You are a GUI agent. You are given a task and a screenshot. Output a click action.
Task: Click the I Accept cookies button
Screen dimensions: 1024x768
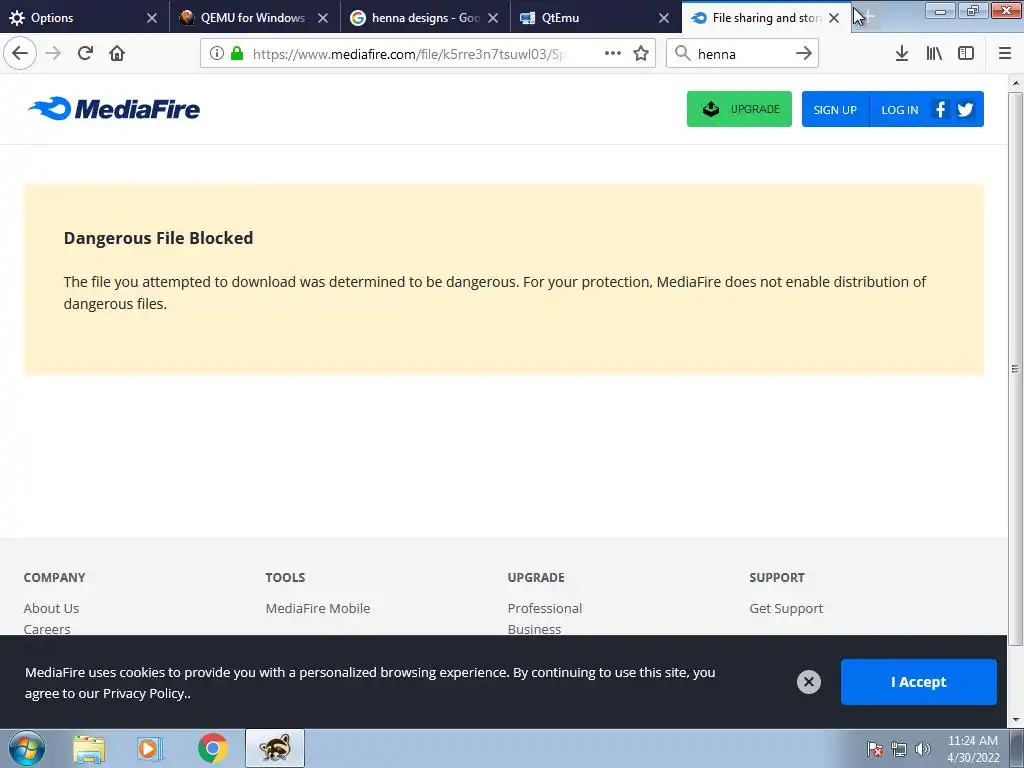point(918,682)
